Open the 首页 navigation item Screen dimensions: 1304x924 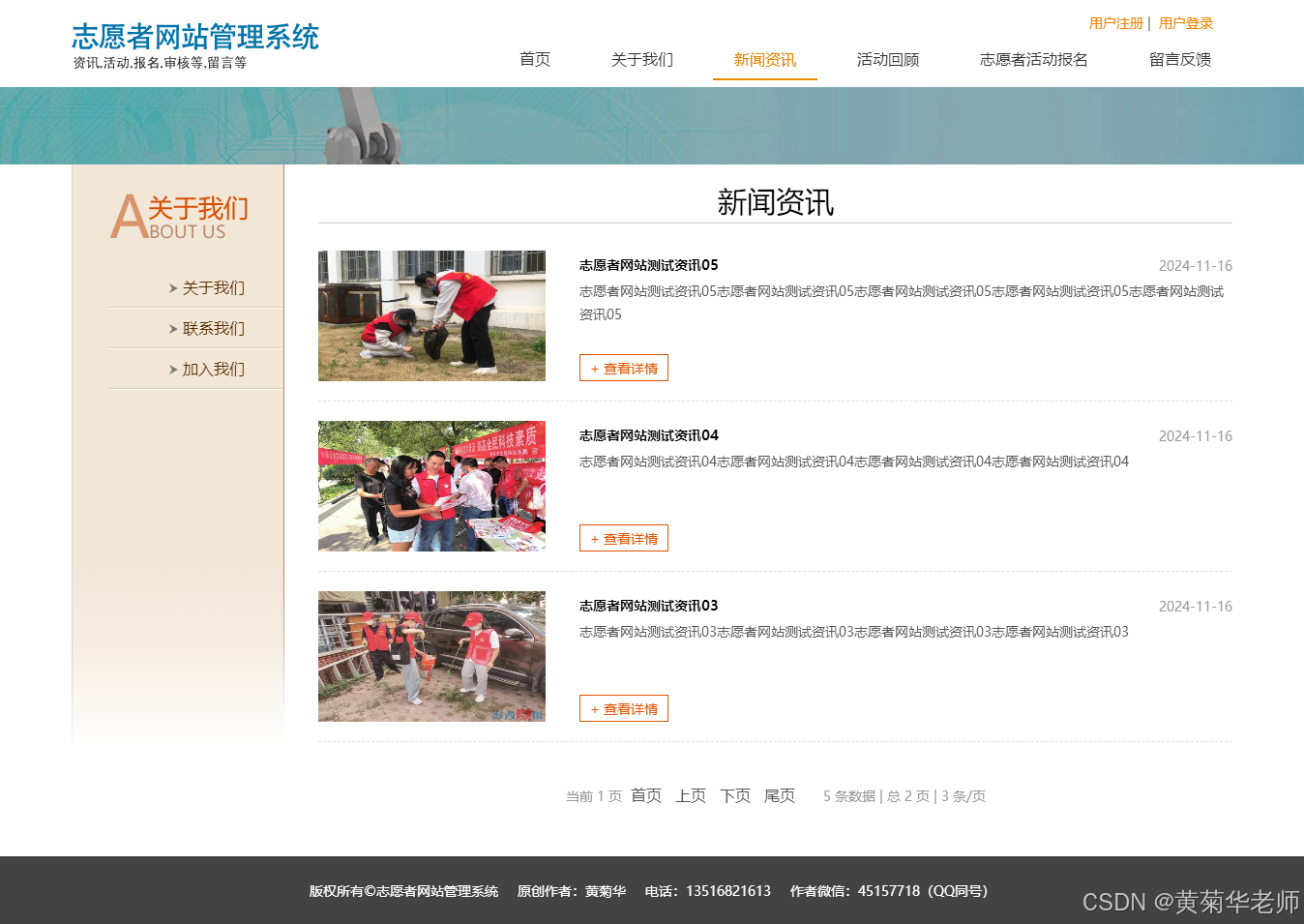(x=535, y=60)
